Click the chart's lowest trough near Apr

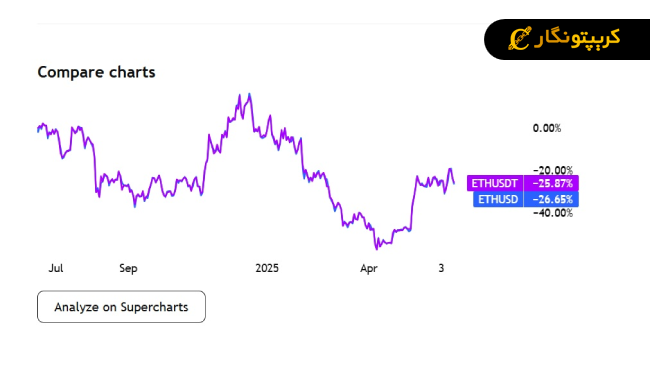(x=376, y=249)
